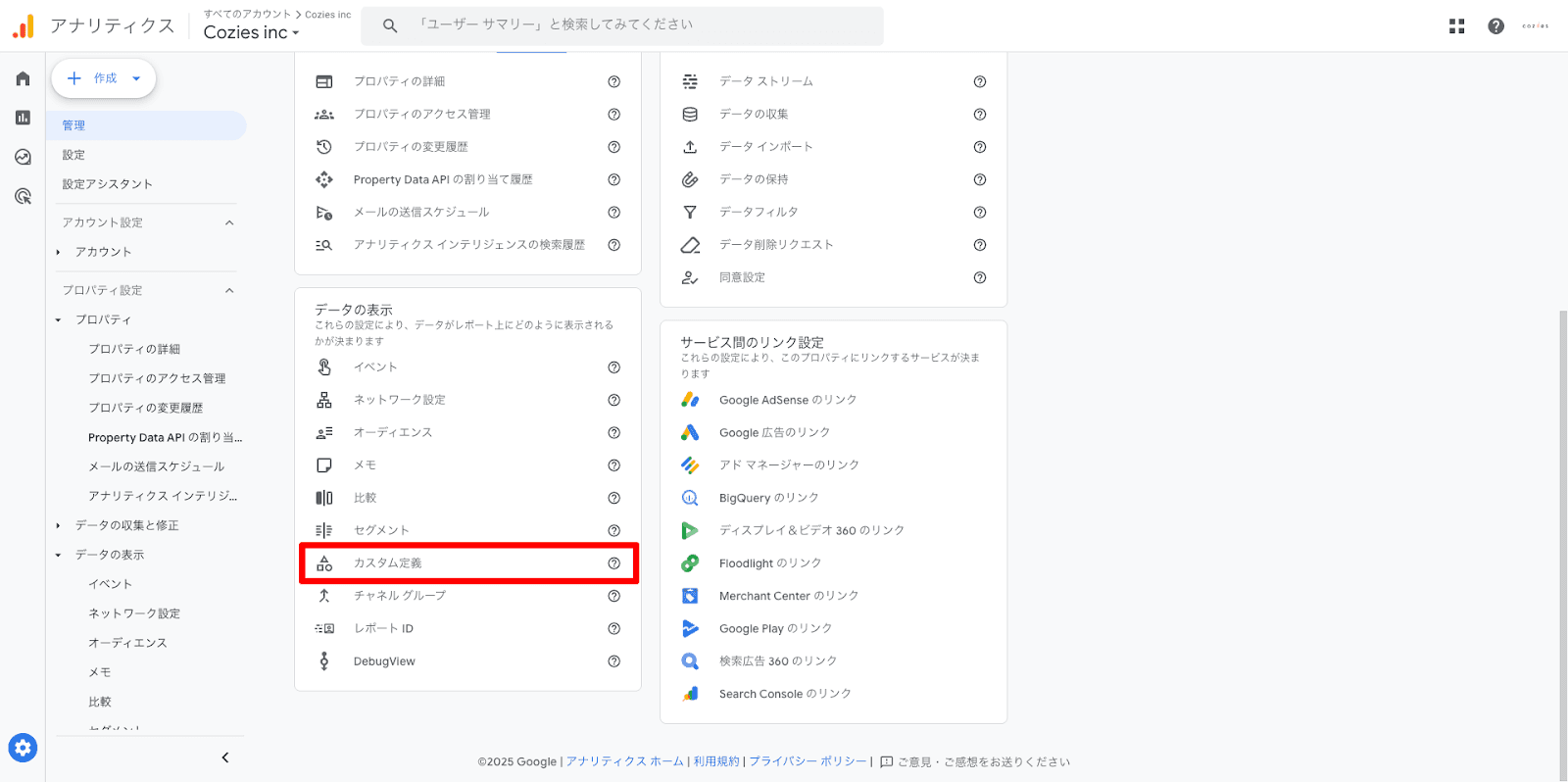The image size is (1568, 782).
Task: Click the Google Play link icon
Action: (690, 628)
